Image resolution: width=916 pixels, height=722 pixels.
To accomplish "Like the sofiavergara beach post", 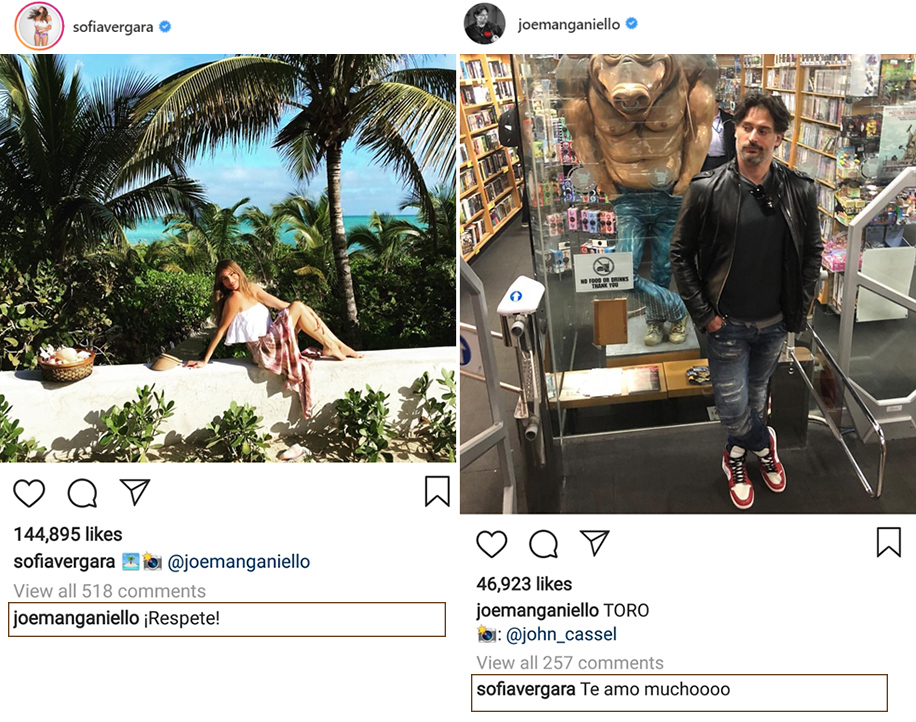I will click(29, 493).
